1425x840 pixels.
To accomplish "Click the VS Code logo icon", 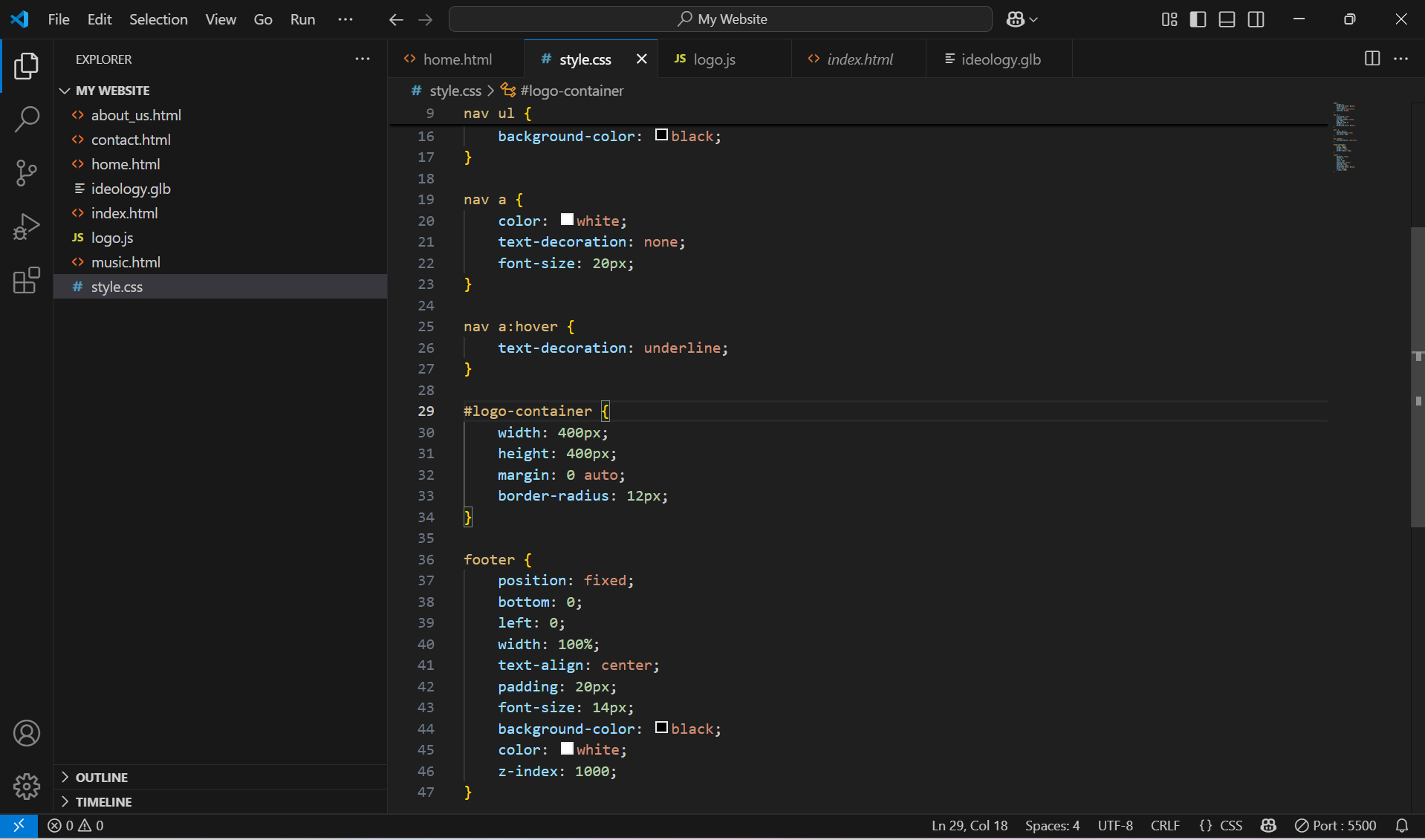I will (x=19, y=19).
